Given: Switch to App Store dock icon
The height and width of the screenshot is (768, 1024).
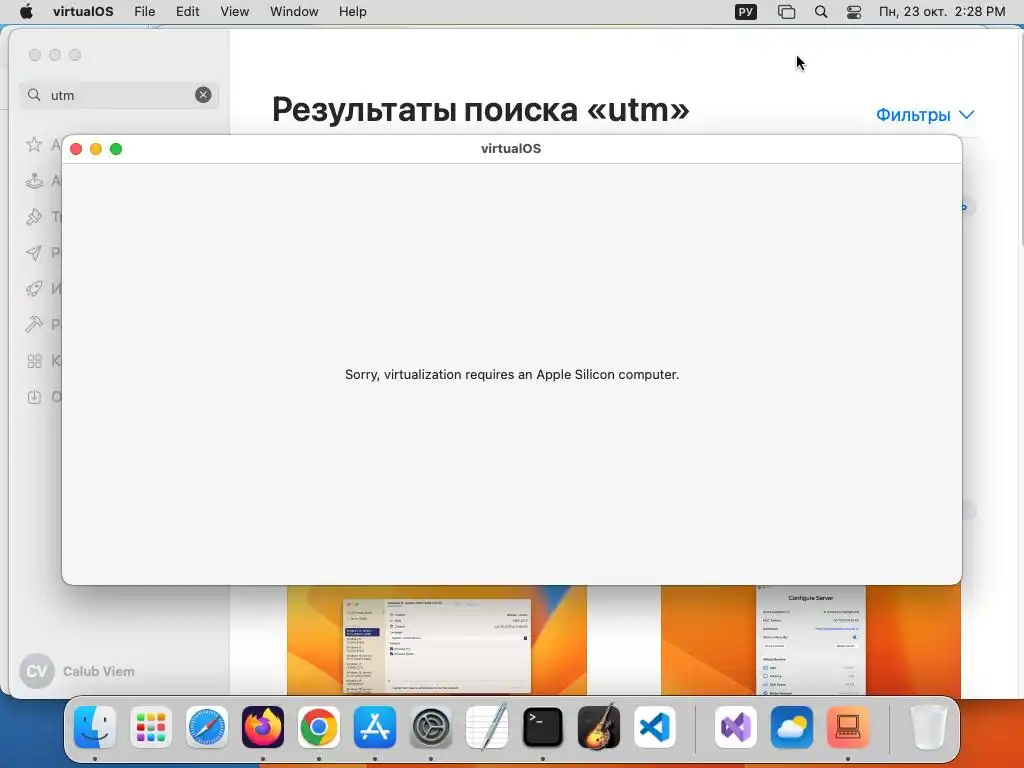Looking at the screenshot, I should (x=375, y=727).
